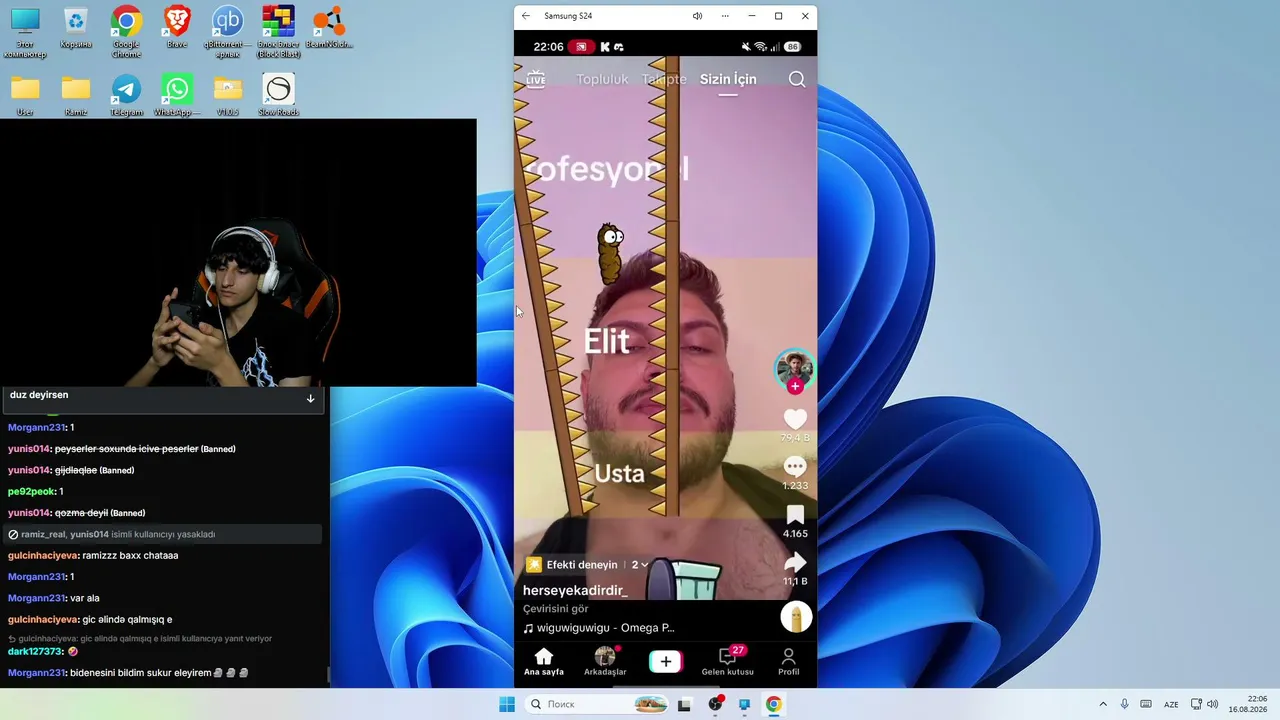Open Task View on the taskbar
1280x720 pixels.
685,704
